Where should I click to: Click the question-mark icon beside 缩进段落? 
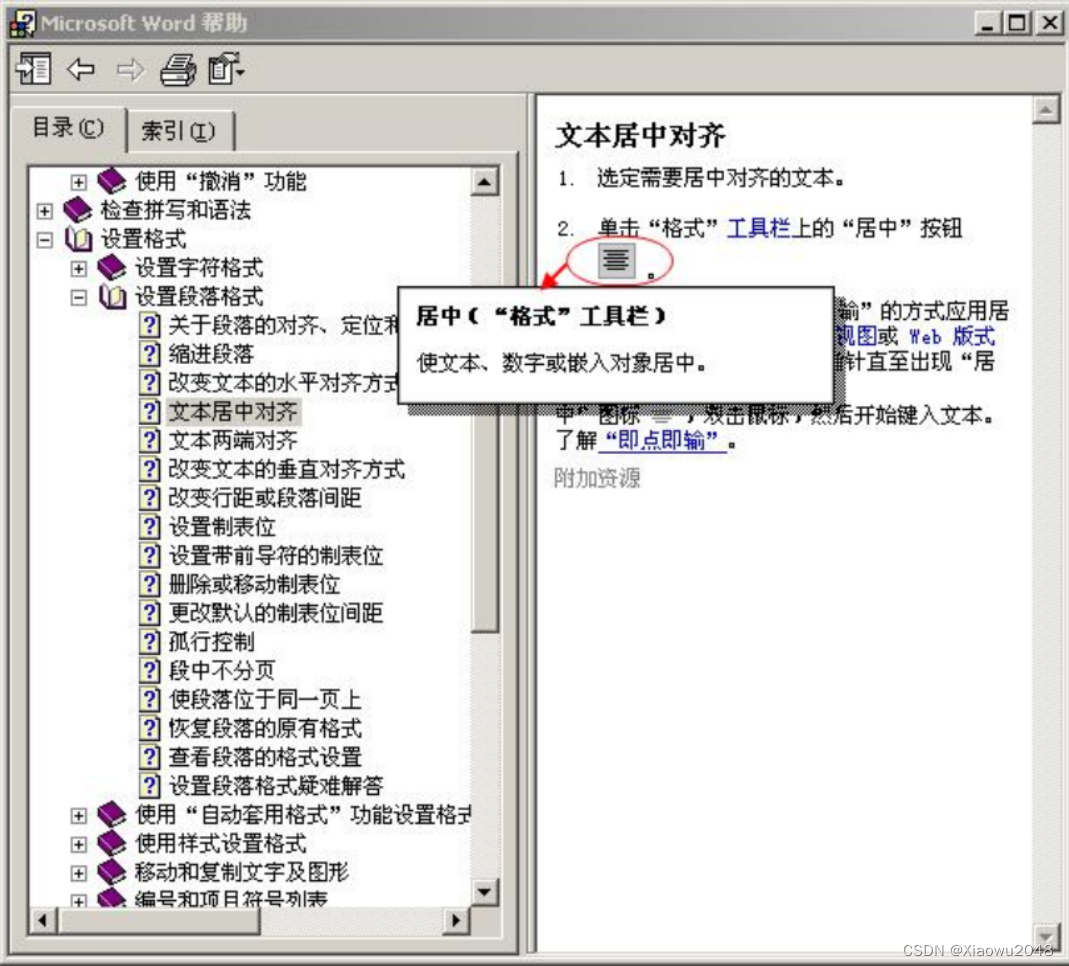149,354
